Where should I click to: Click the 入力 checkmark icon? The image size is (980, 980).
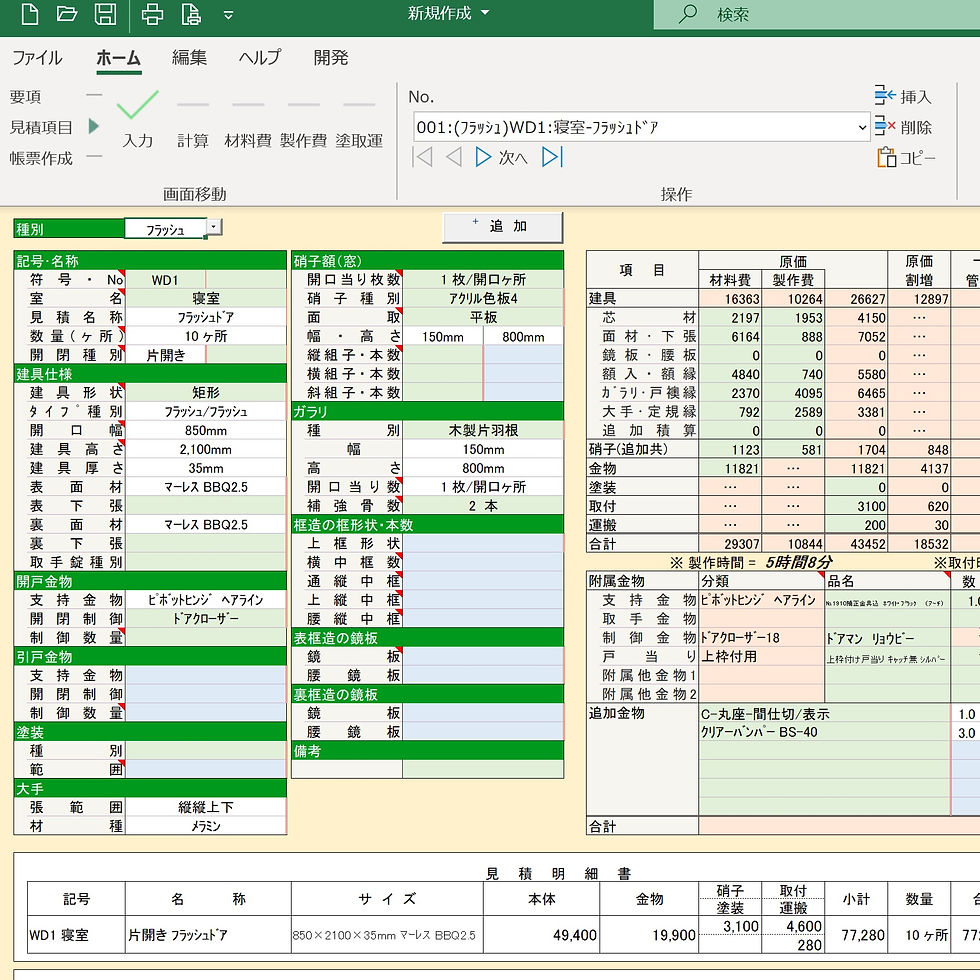pyautogui.click(x=138, y=104)
